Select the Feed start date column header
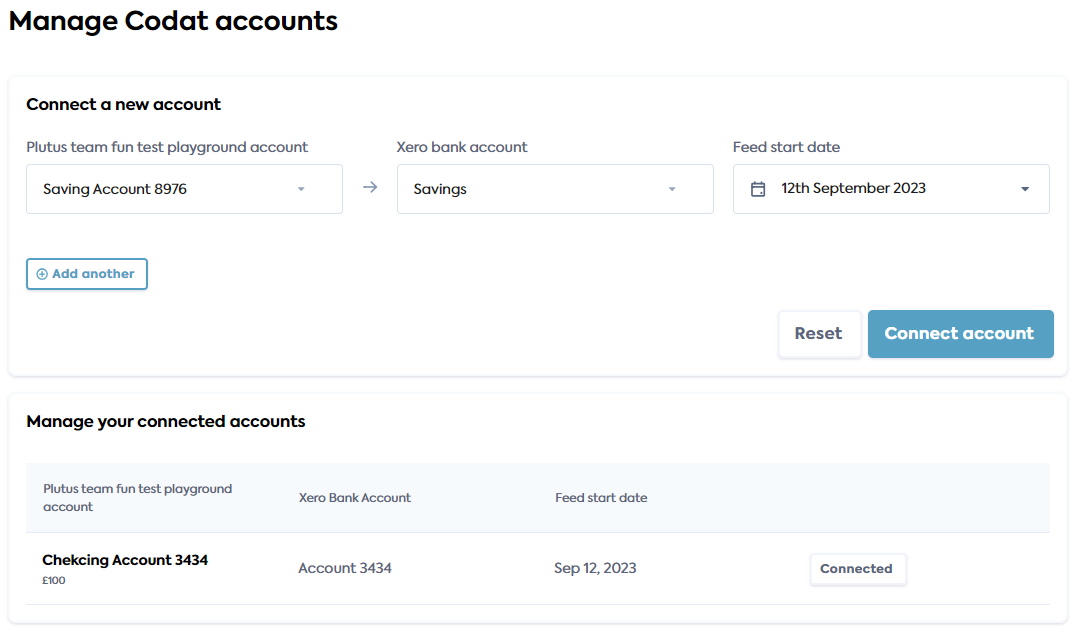 tap(601, 497)
